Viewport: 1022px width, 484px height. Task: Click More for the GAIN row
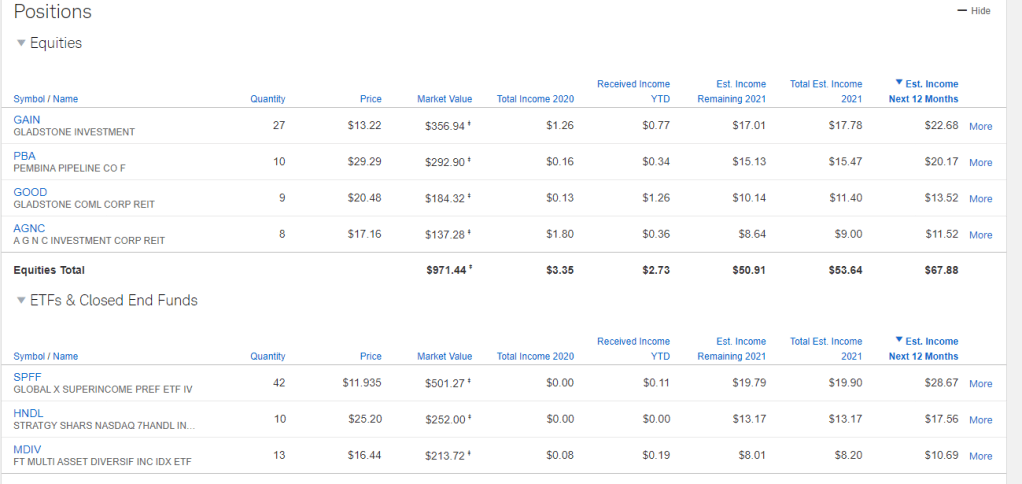click(980, 127)
